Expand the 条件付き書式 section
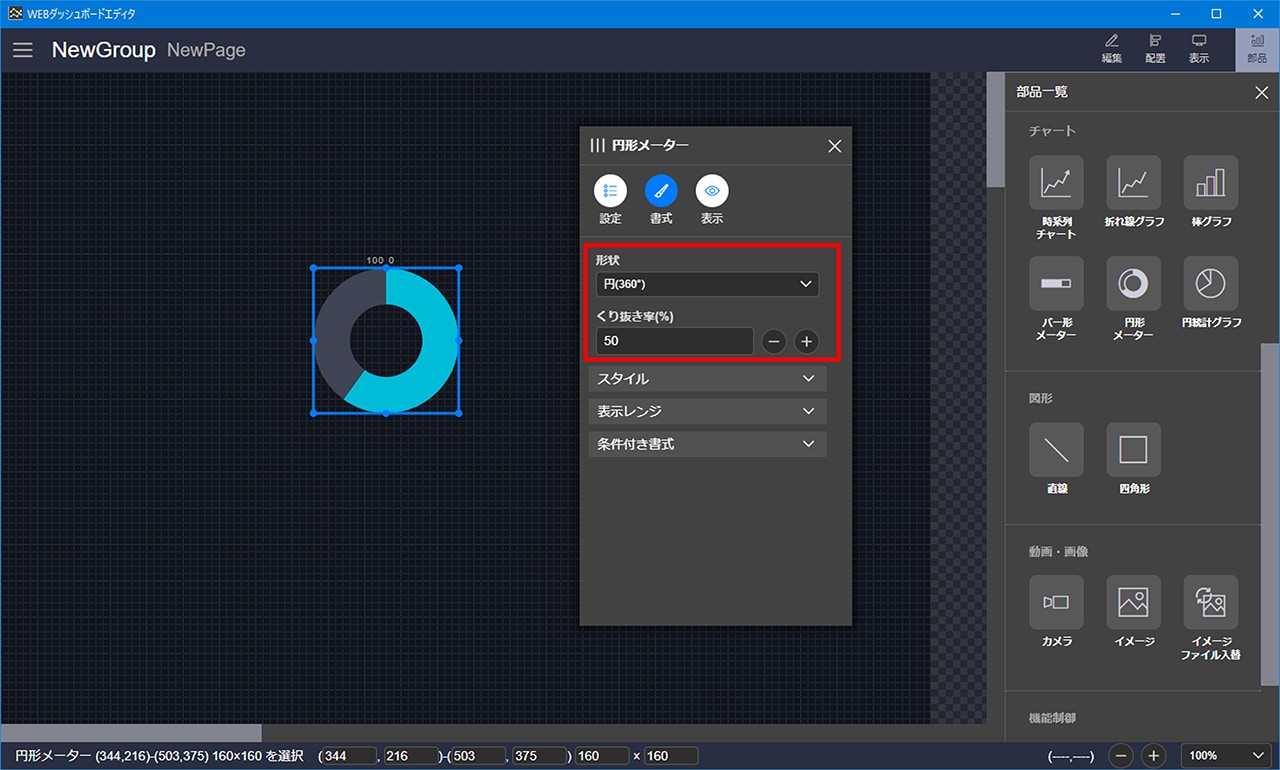 coord(707,444)
